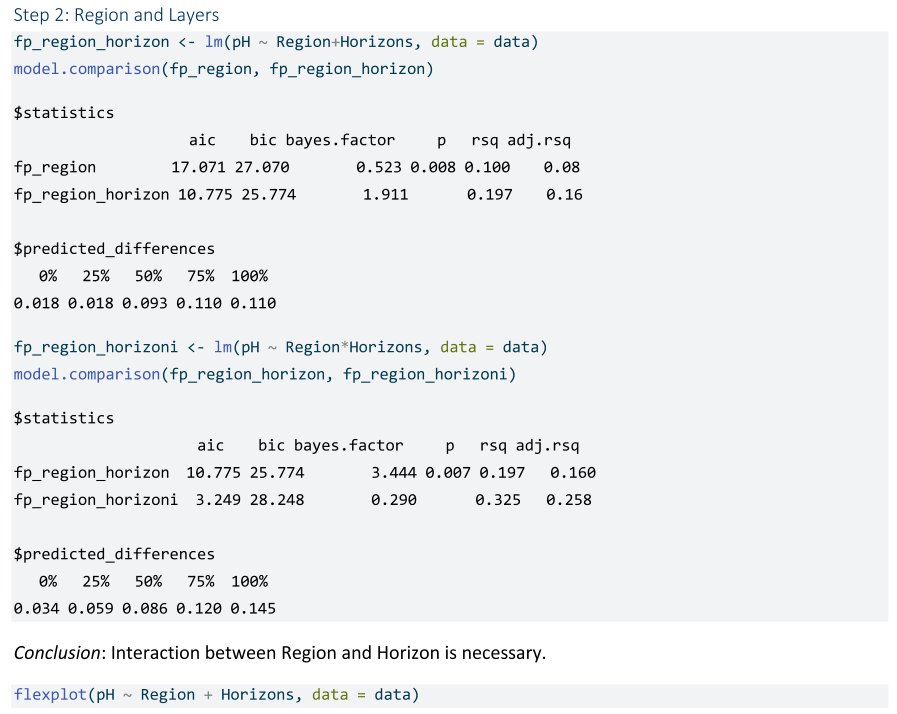This screenshot has width=897, height=714.
Task: Click the lm code line with Region*Horizons
Action: click(x=280, y=347)
